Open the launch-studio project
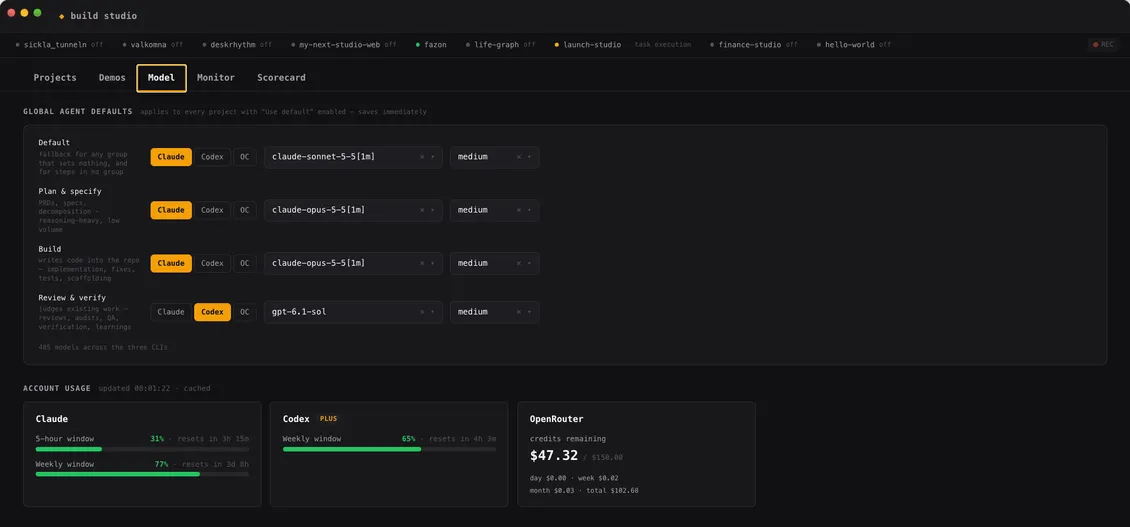1130x527 pixels. point(587,45)
